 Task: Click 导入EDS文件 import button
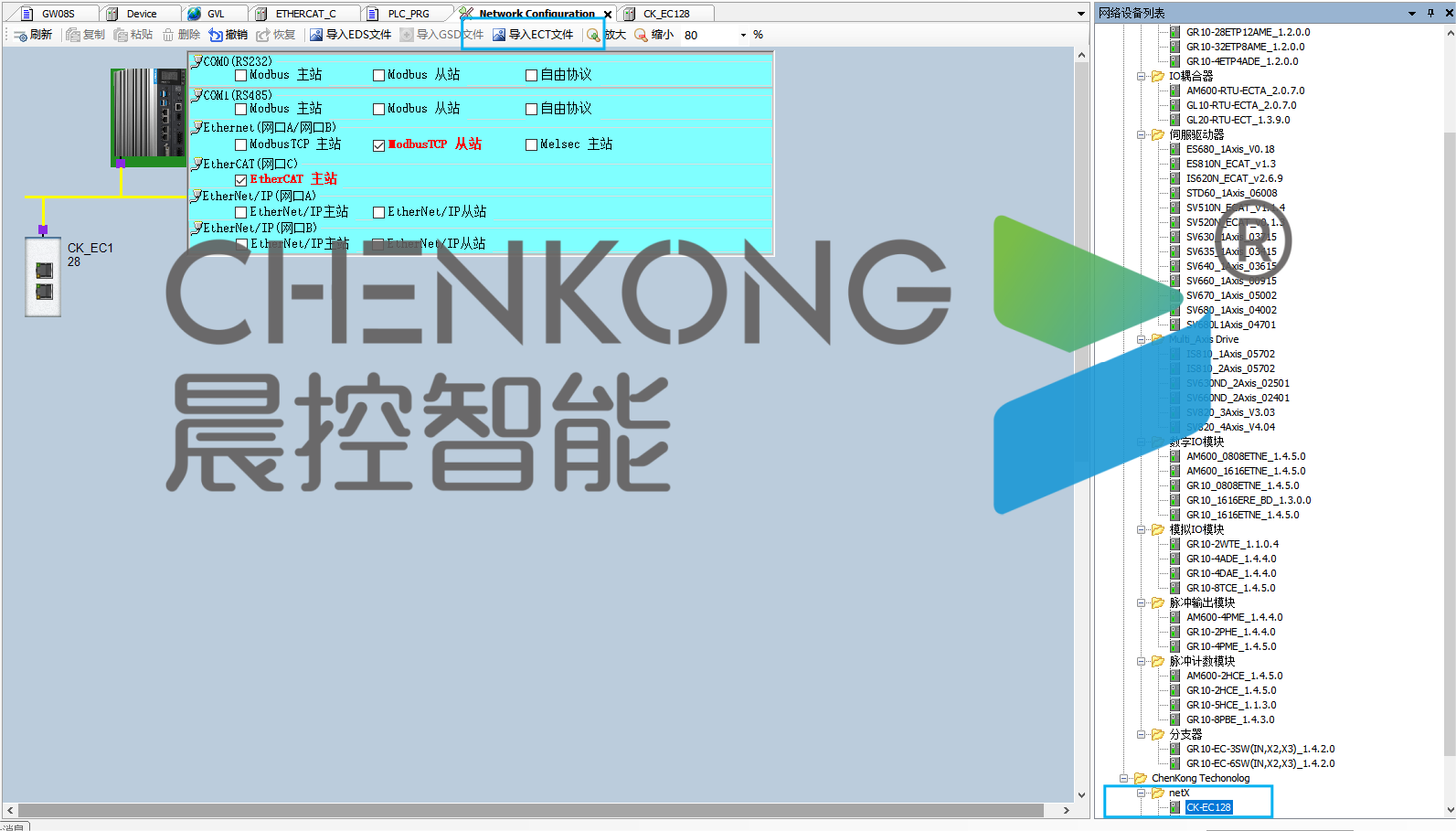click(x=351, y=35)
